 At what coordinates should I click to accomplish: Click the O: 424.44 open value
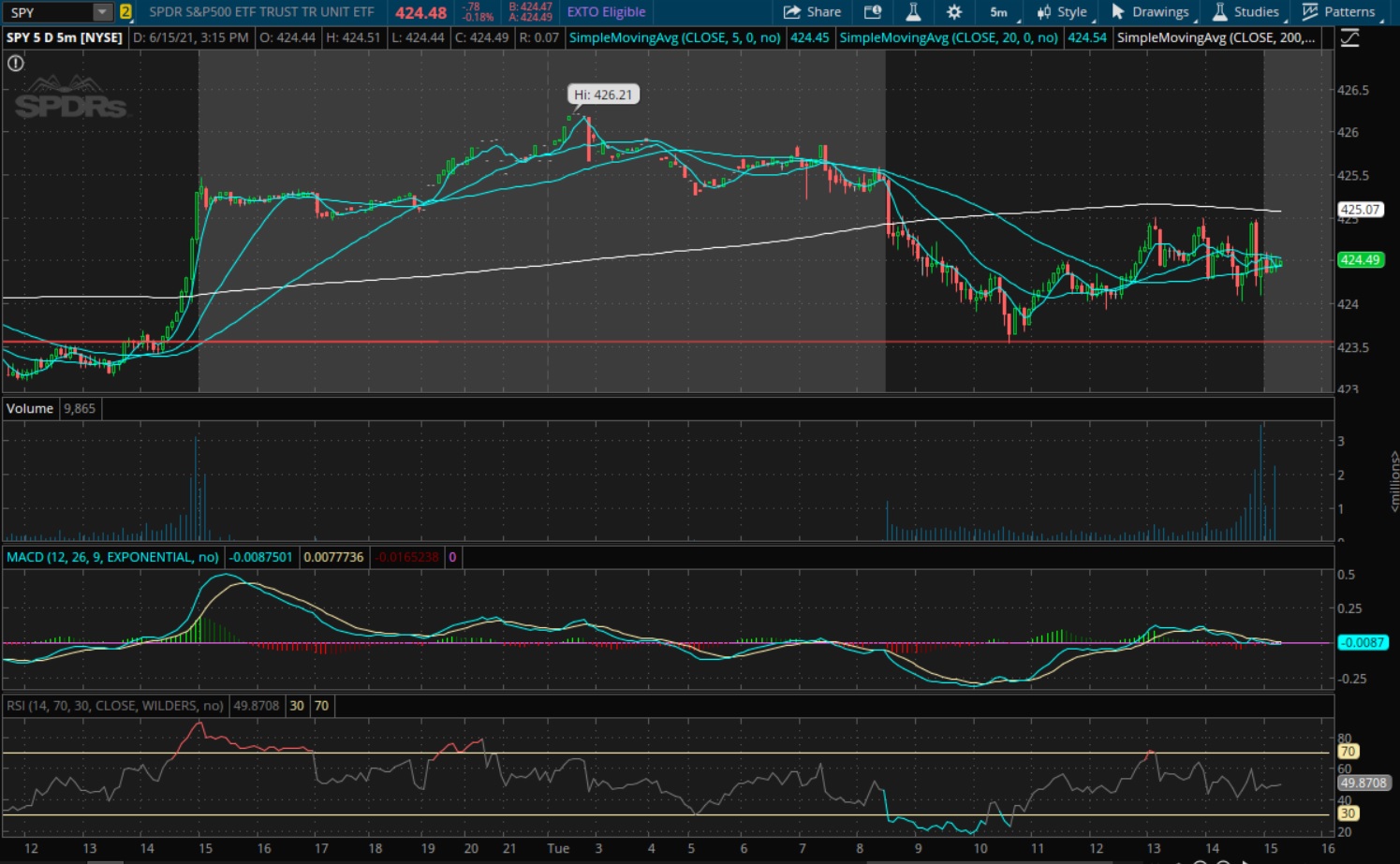(x=287, y=37)
